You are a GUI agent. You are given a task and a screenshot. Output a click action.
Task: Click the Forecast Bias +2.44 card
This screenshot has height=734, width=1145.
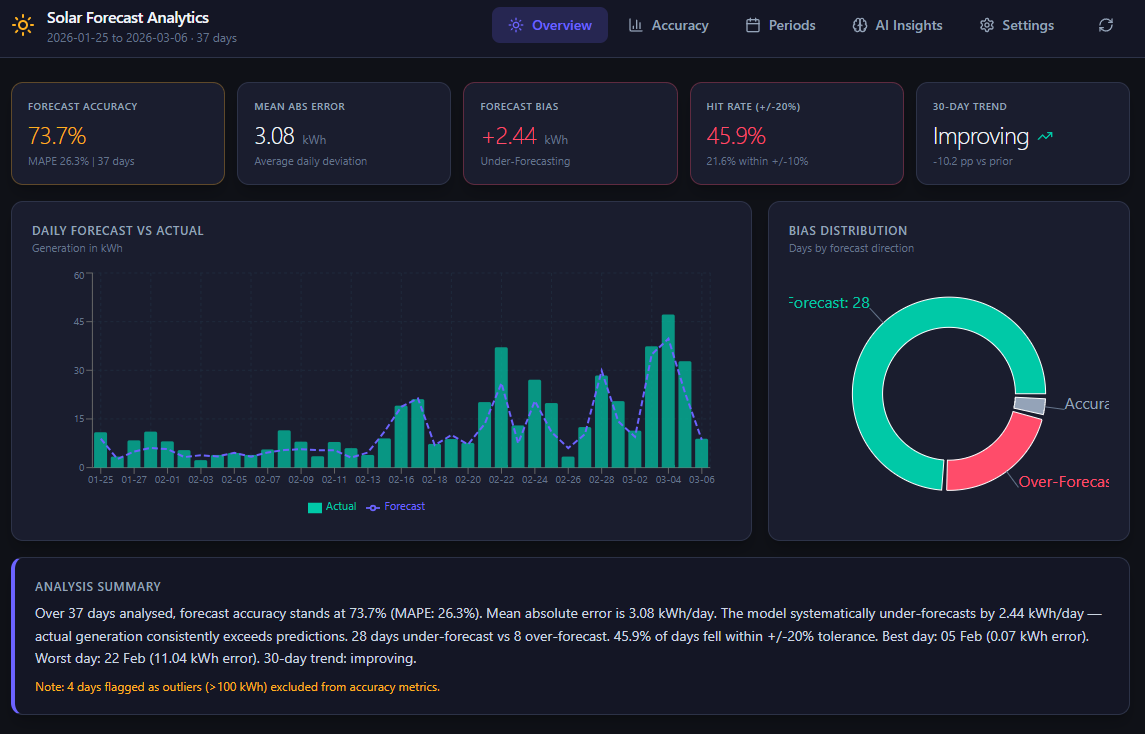570,133
